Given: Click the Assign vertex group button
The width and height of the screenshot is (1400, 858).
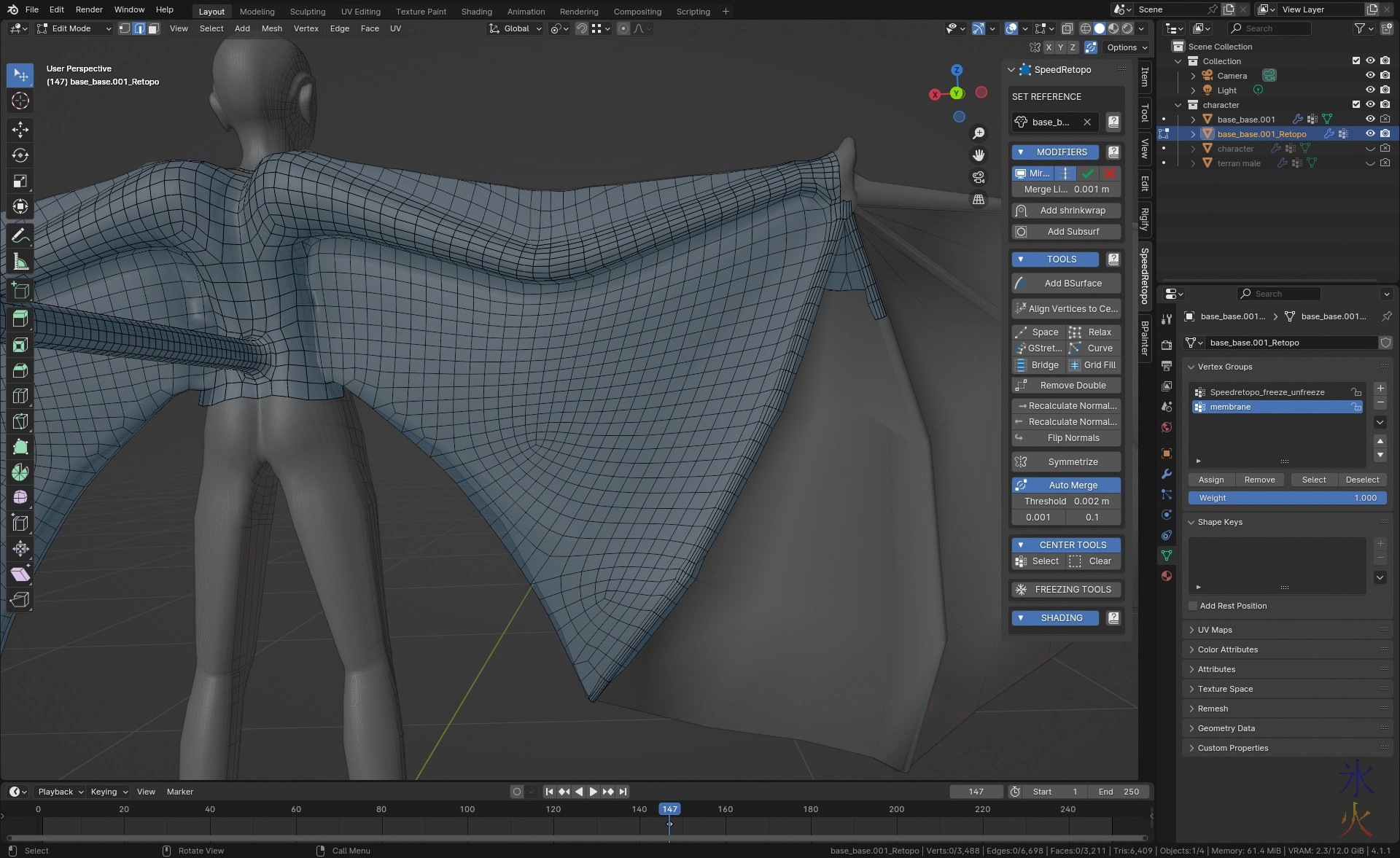Looking at the screenshot, I should tap(1210, 480).
